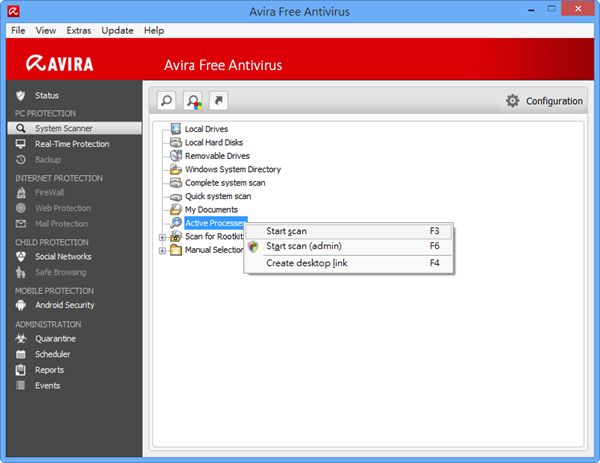Click the create desktop link toolbar icon
The height and width of the screenshot is (463, 600).
click(x=219, y=101)
